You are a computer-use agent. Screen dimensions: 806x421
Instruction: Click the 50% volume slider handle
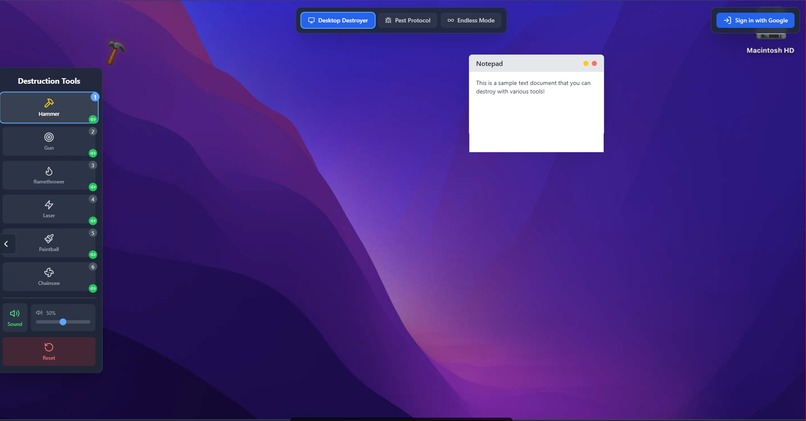63,322
